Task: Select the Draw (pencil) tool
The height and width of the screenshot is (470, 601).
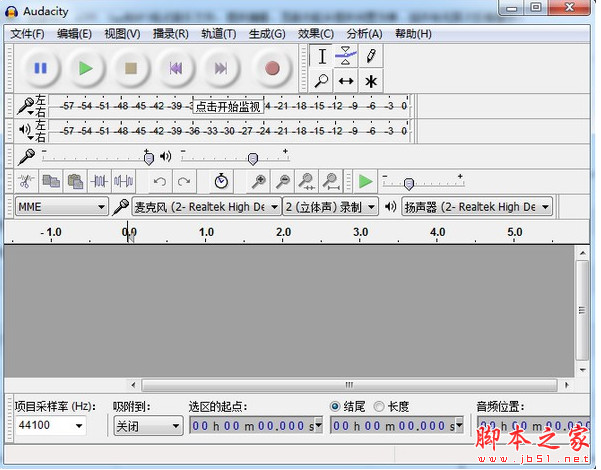Action: (x=371, y=56)
